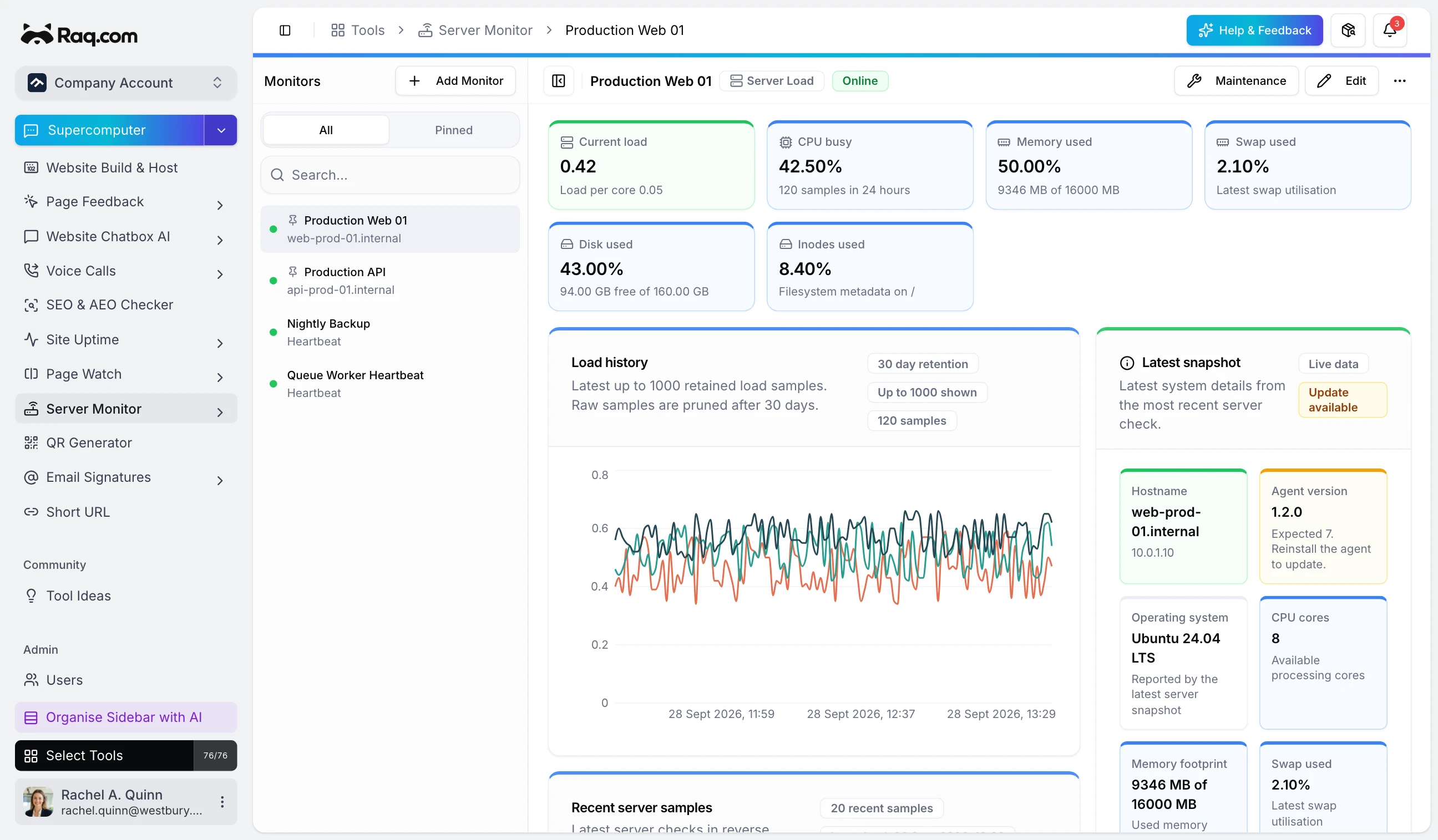Click the Website Chatbox AI icon
1438x840 pixels.
pos(31,237)
